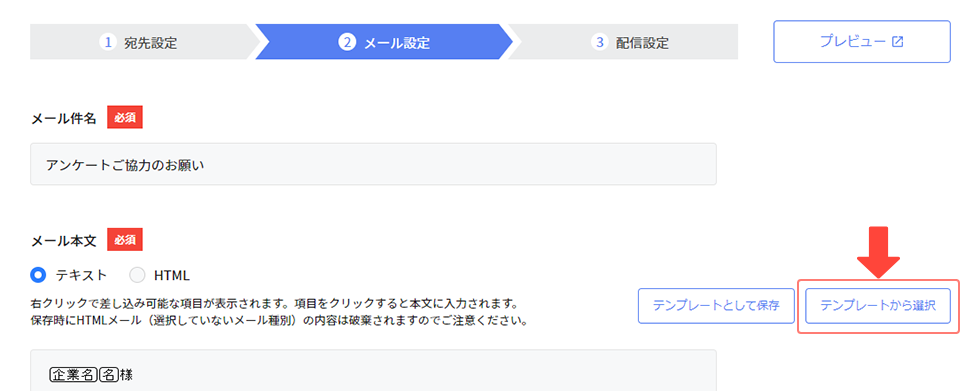Focus the メール件名 subject input field
The height and width of the screenshot is (391, 980).
[x=373, y=164]
